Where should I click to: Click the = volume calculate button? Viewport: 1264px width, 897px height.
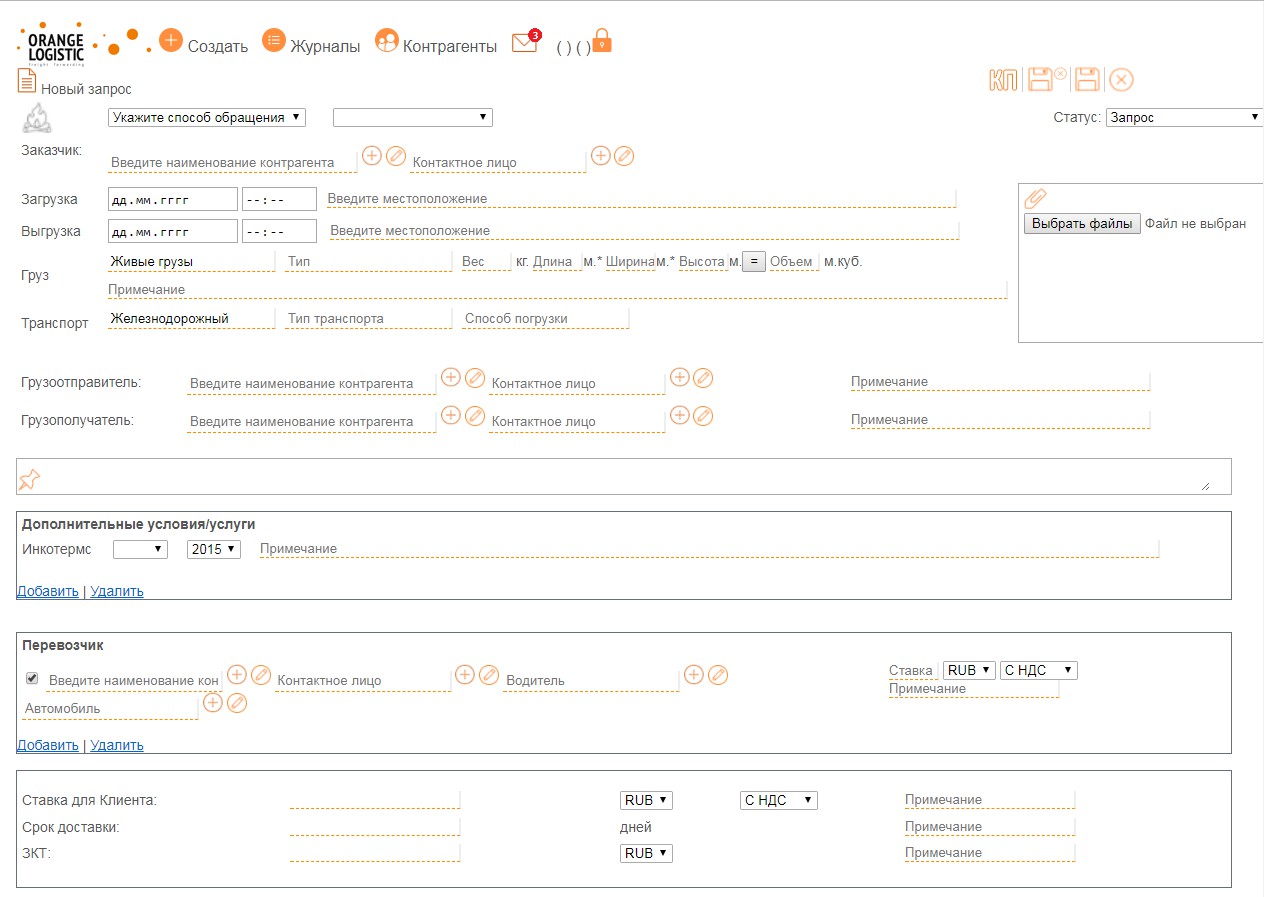[x=755, y=262]
